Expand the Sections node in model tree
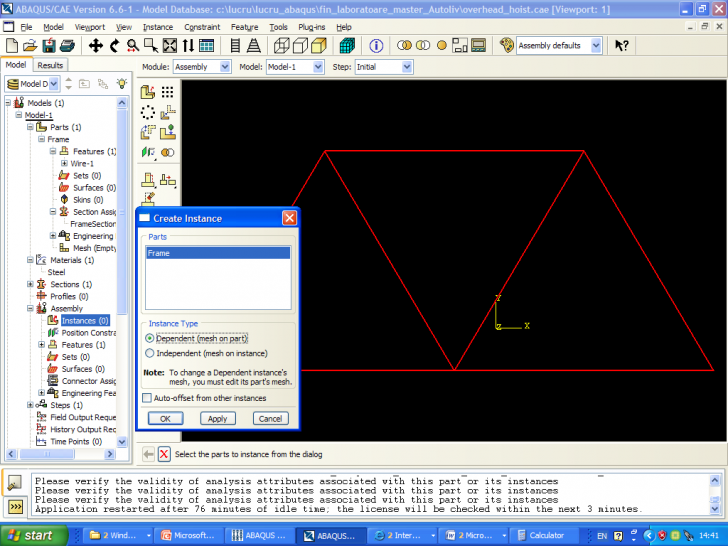Viewport: 728px width, 546px height. tap(31, 285)
